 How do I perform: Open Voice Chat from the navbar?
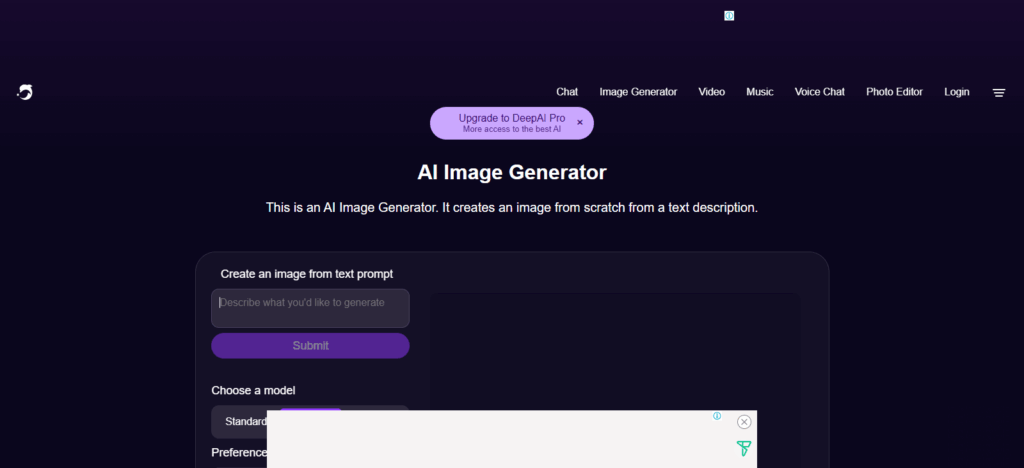pos(819,92)
